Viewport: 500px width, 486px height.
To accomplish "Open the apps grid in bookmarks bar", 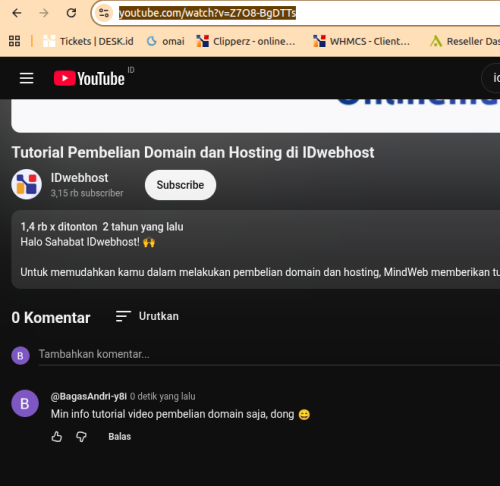I will pyautogui.click(x=14, y=41).
